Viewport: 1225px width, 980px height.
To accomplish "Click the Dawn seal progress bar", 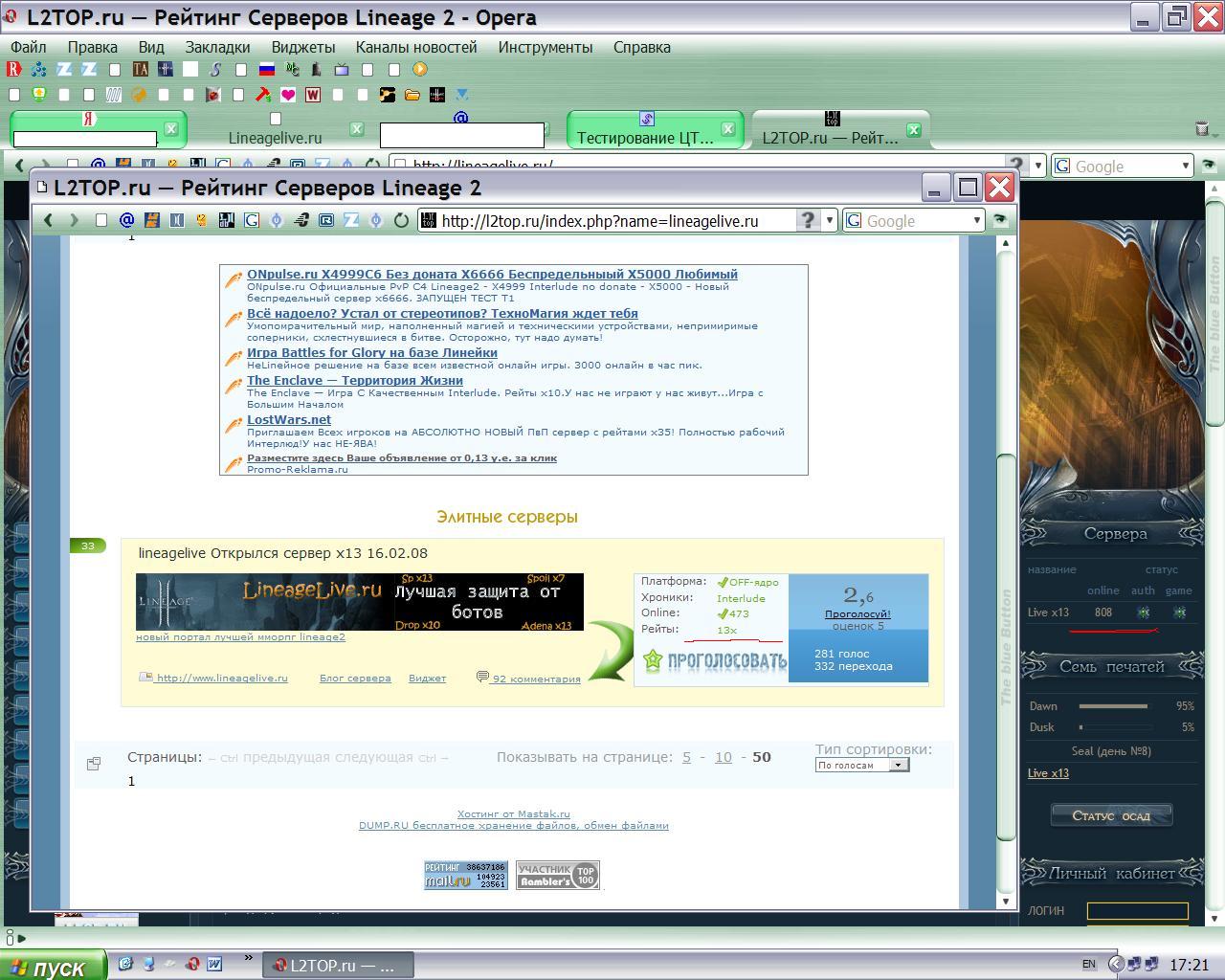I will [x=1113, y=706].
